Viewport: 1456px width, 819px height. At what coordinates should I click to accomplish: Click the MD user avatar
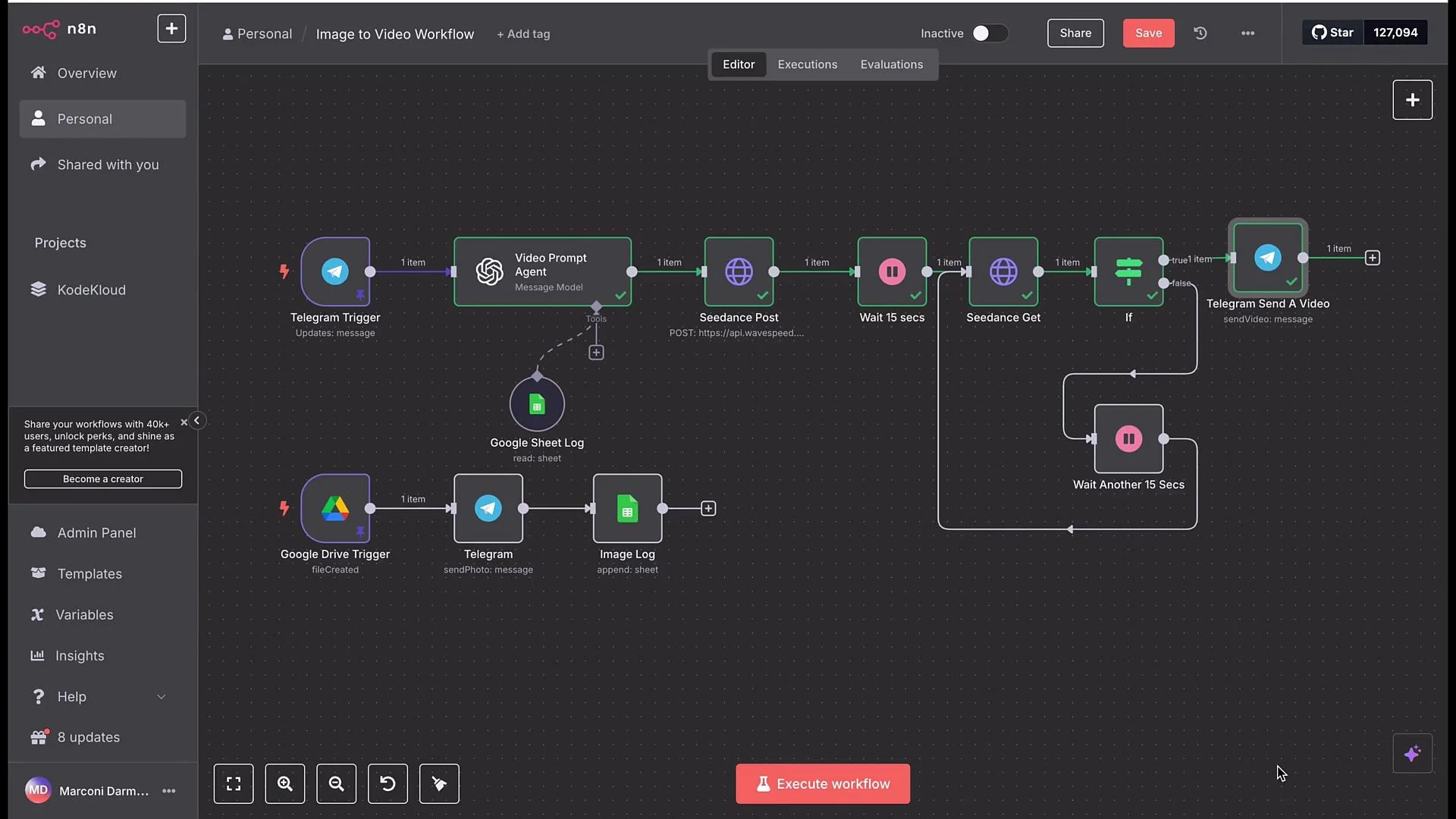(38, 790)
